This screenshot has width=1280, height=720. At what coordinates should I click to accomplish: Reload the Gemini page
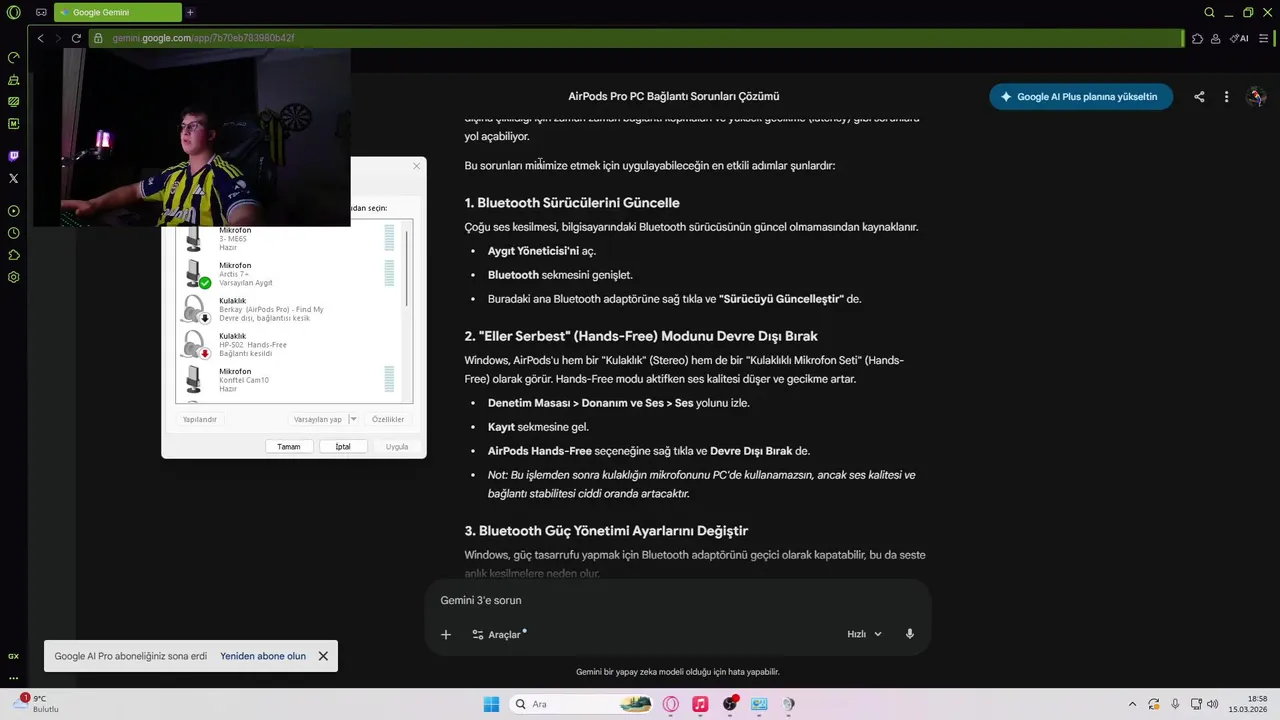pos(76,38)
